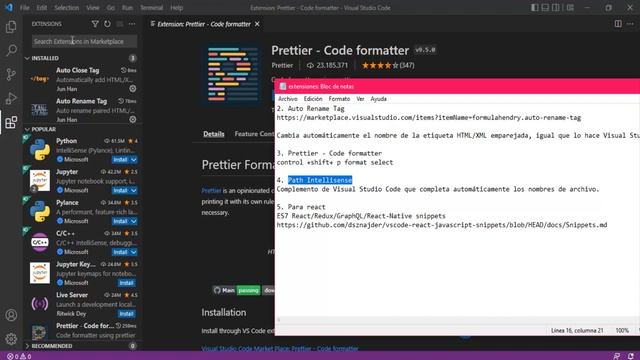Viewport: 640px width, 360px height.
Task: Open Run and Debug view
Action: [x=11, y=98]
